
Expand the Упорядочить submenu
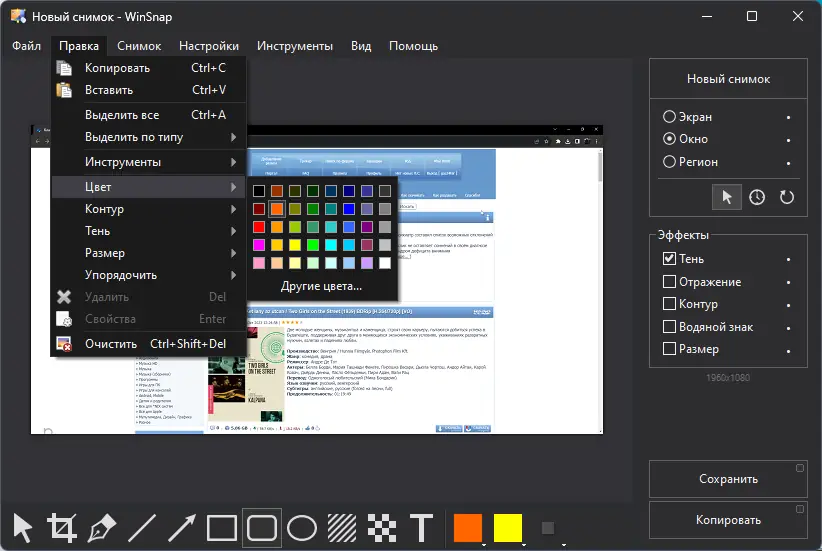[x=148, y=275]
